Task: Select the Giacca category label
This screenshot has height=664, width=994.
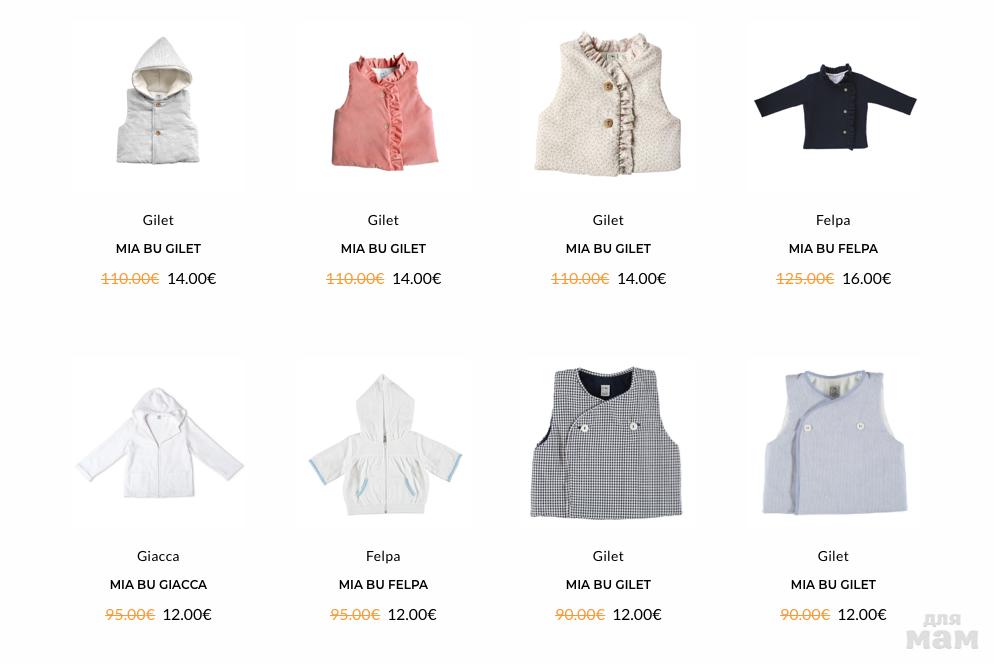Action: click(158, 556)
